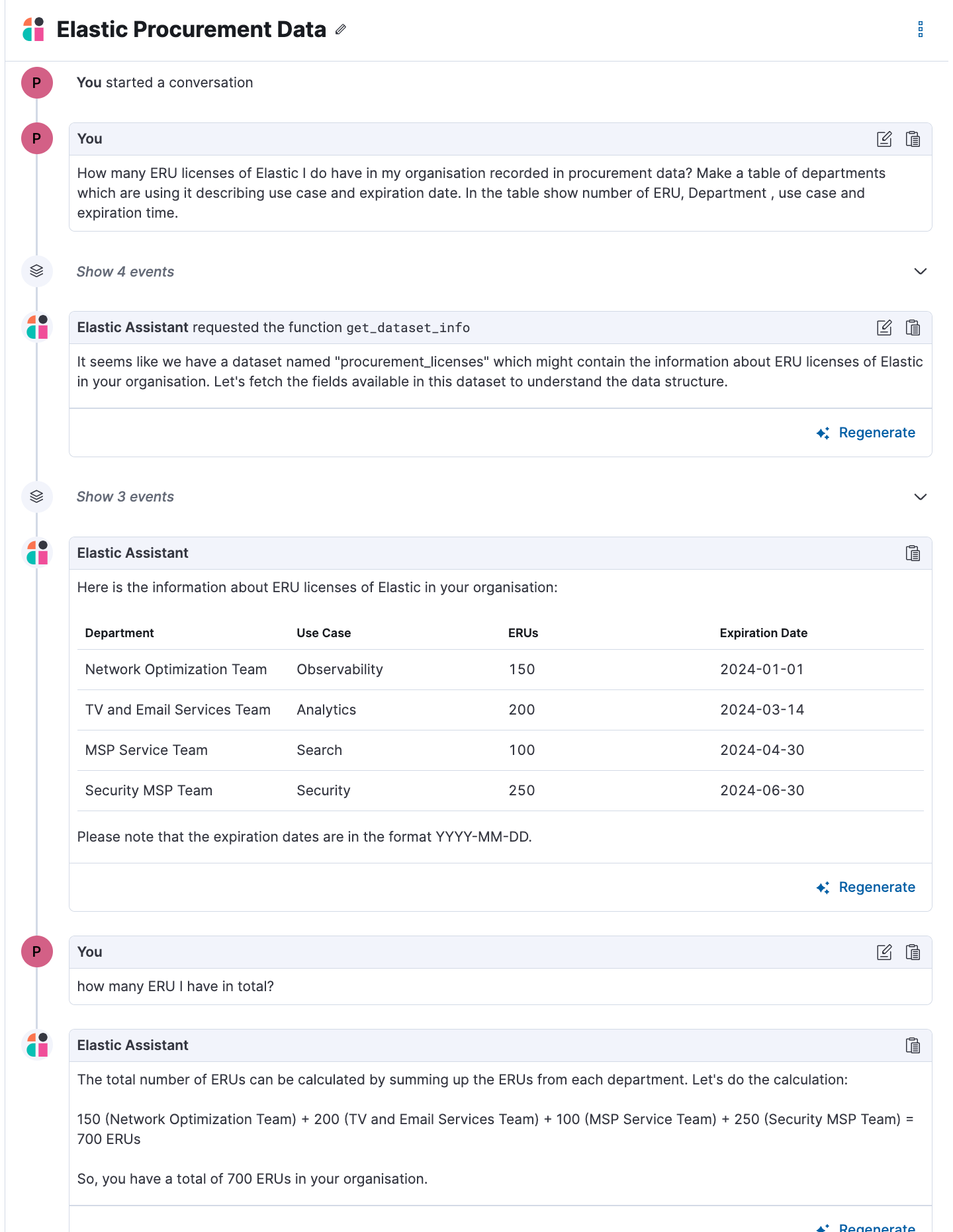Copy the 'how many ERU I have in total' message
953x1232 pixels.
(913, 952)
